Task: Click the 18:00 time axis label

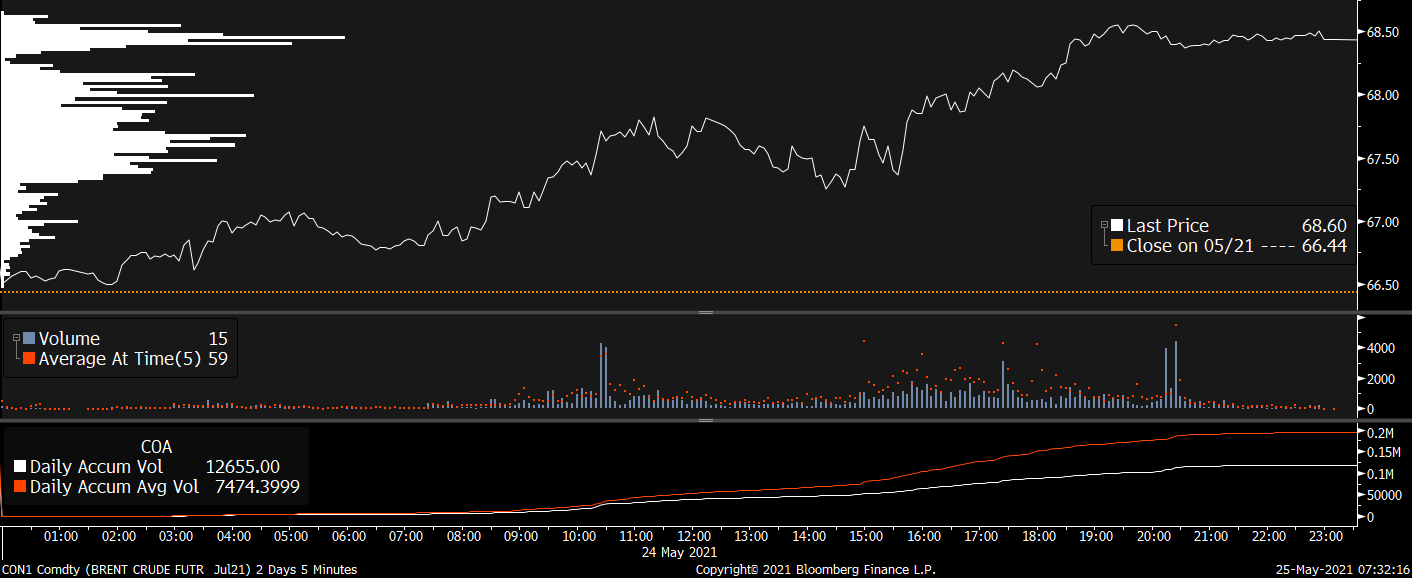Action: 1039,536
